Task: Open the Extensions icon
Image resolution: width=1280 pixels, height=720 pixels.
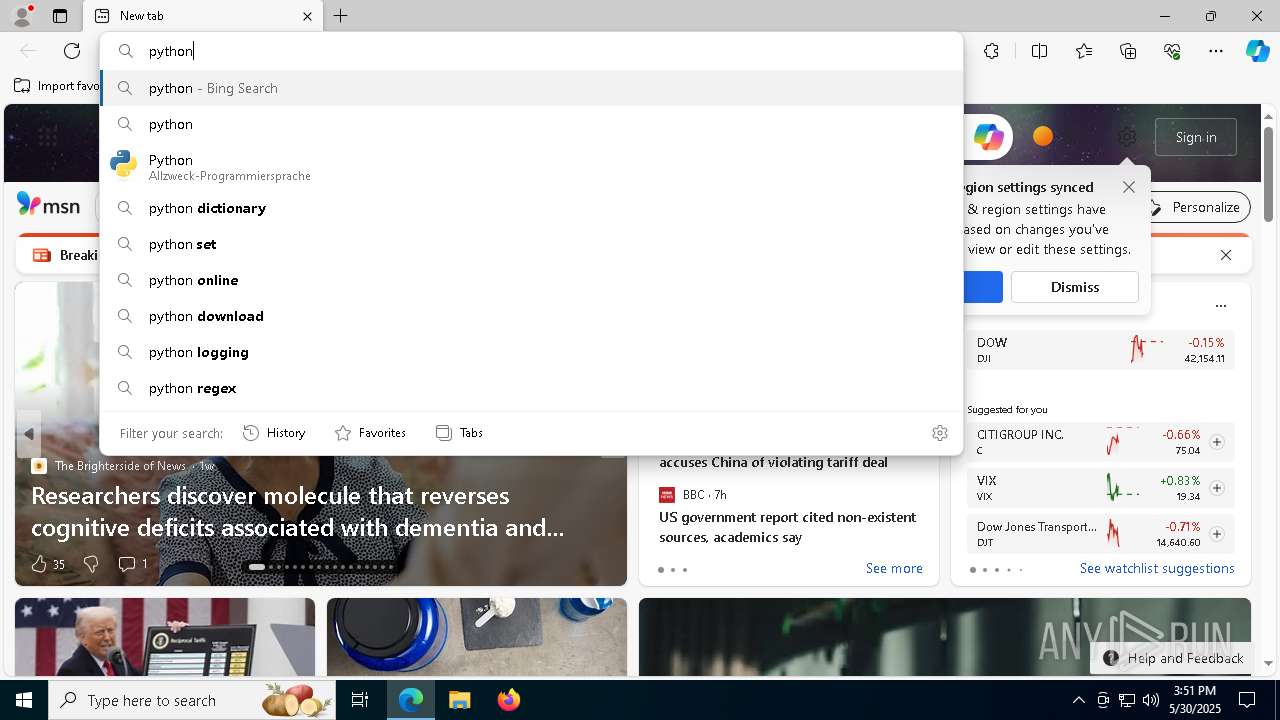Action: click(991, 51)
